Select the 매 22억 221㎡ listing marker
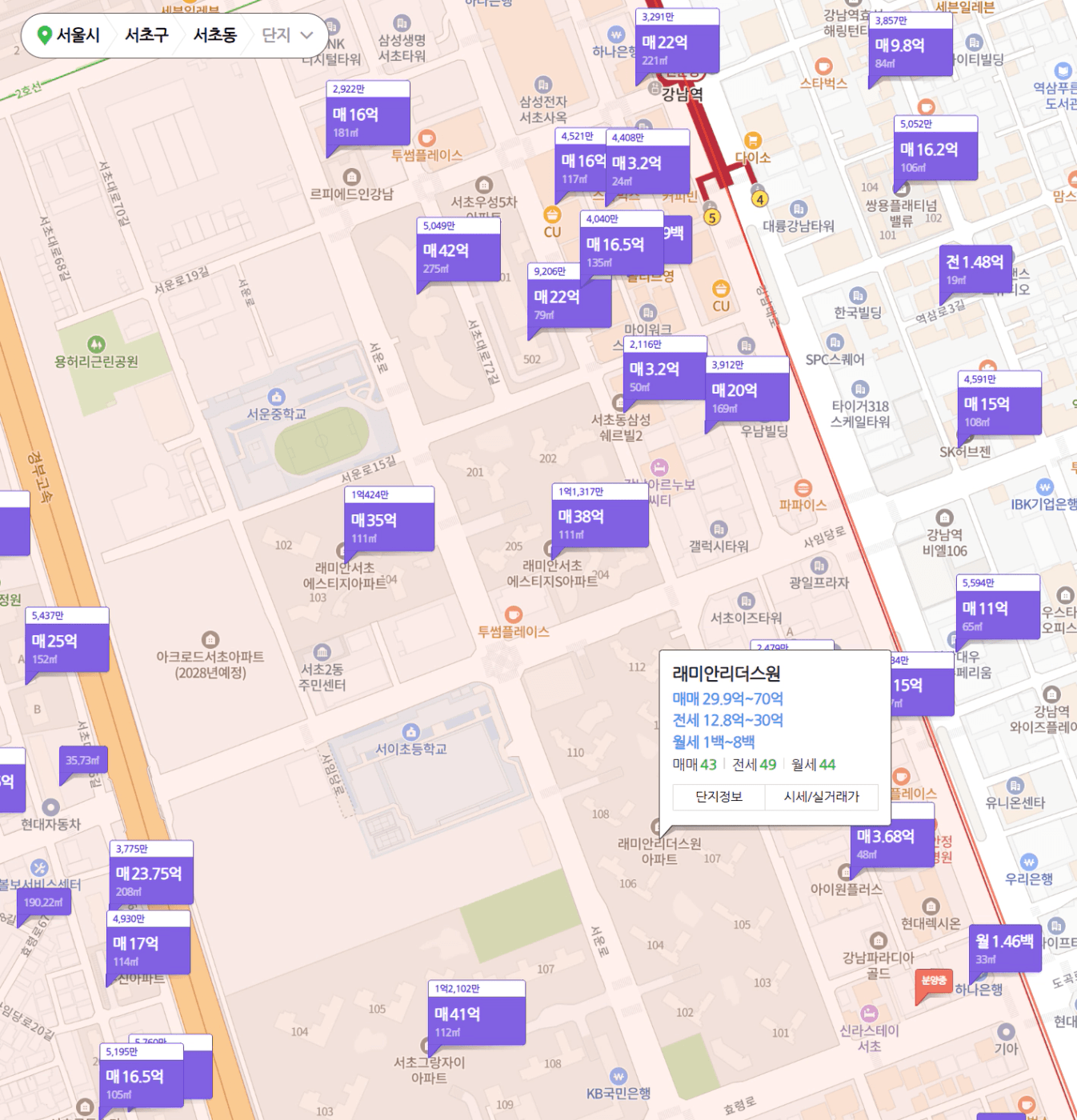Screen dimensions: 1077x1120 tap(677, 41)
